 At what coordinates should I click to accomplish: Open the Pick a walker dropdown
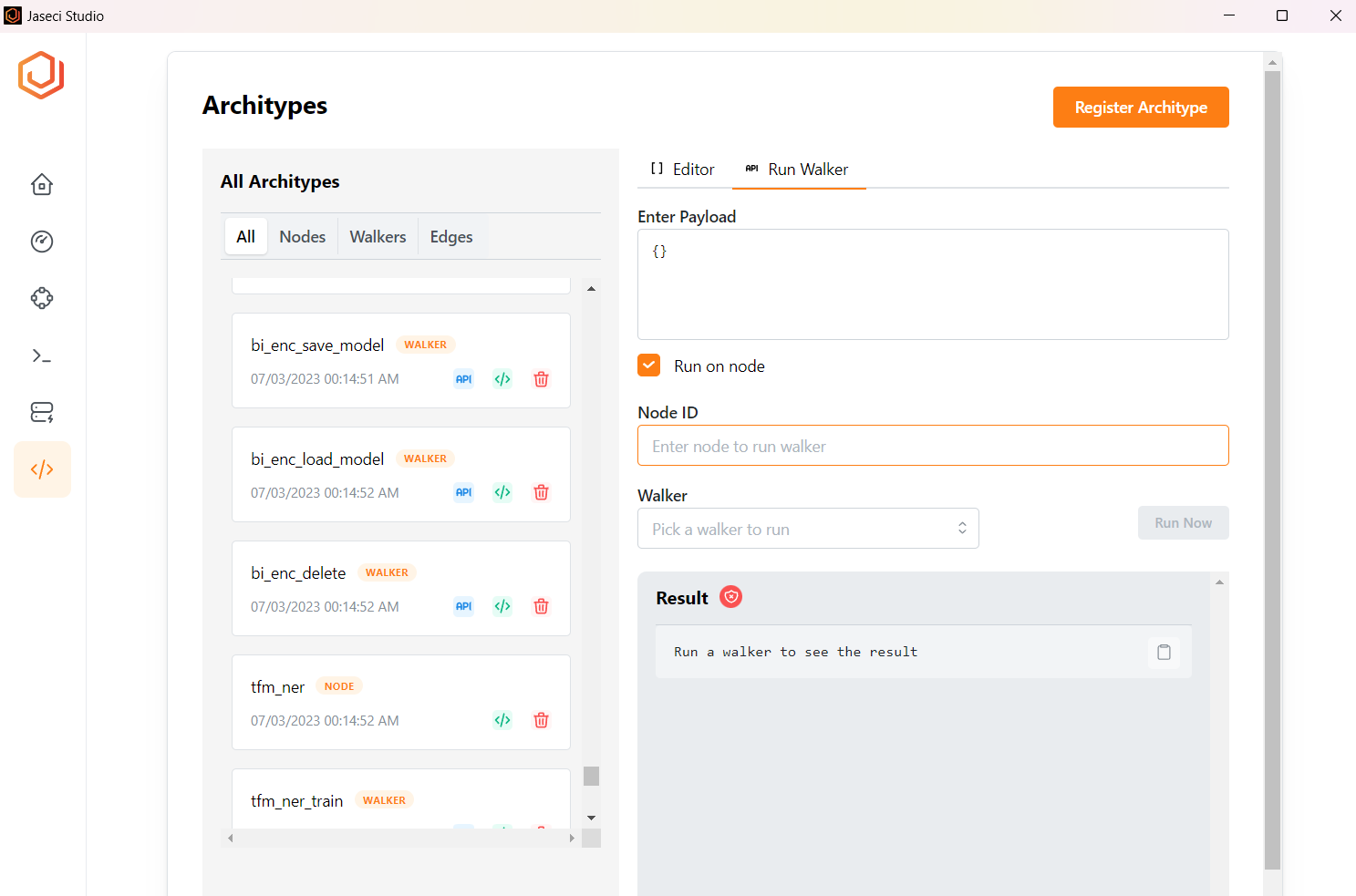tap(807, 529)
